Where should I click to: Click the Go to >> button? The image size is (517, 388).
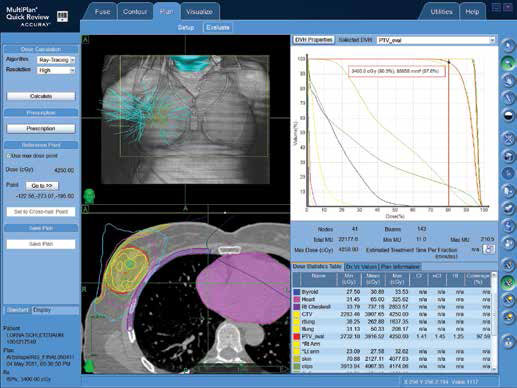(42, 186)
